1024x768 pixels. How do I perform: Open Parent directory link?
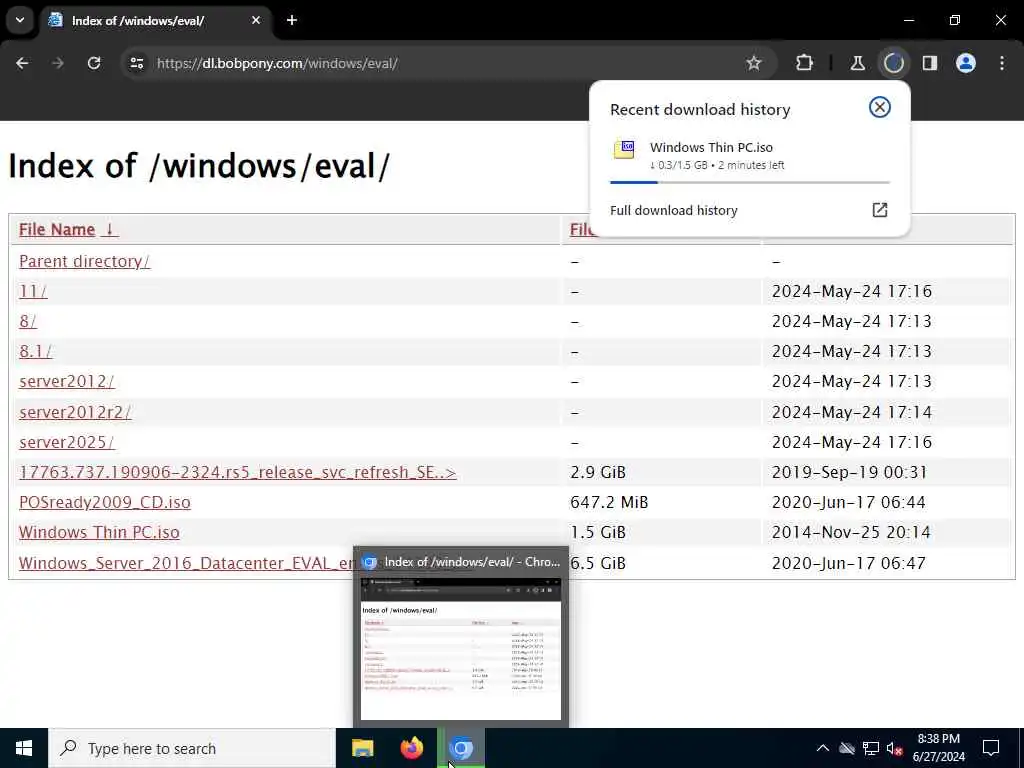tap(84, 261)
